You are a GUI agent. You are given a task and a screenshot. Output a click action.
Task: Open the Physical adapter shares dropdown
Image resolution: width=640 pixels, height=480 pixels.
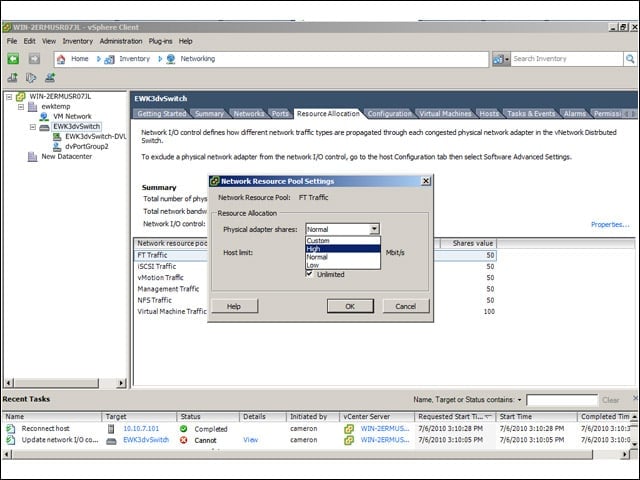pyautogui.click(x=374, y=229)
